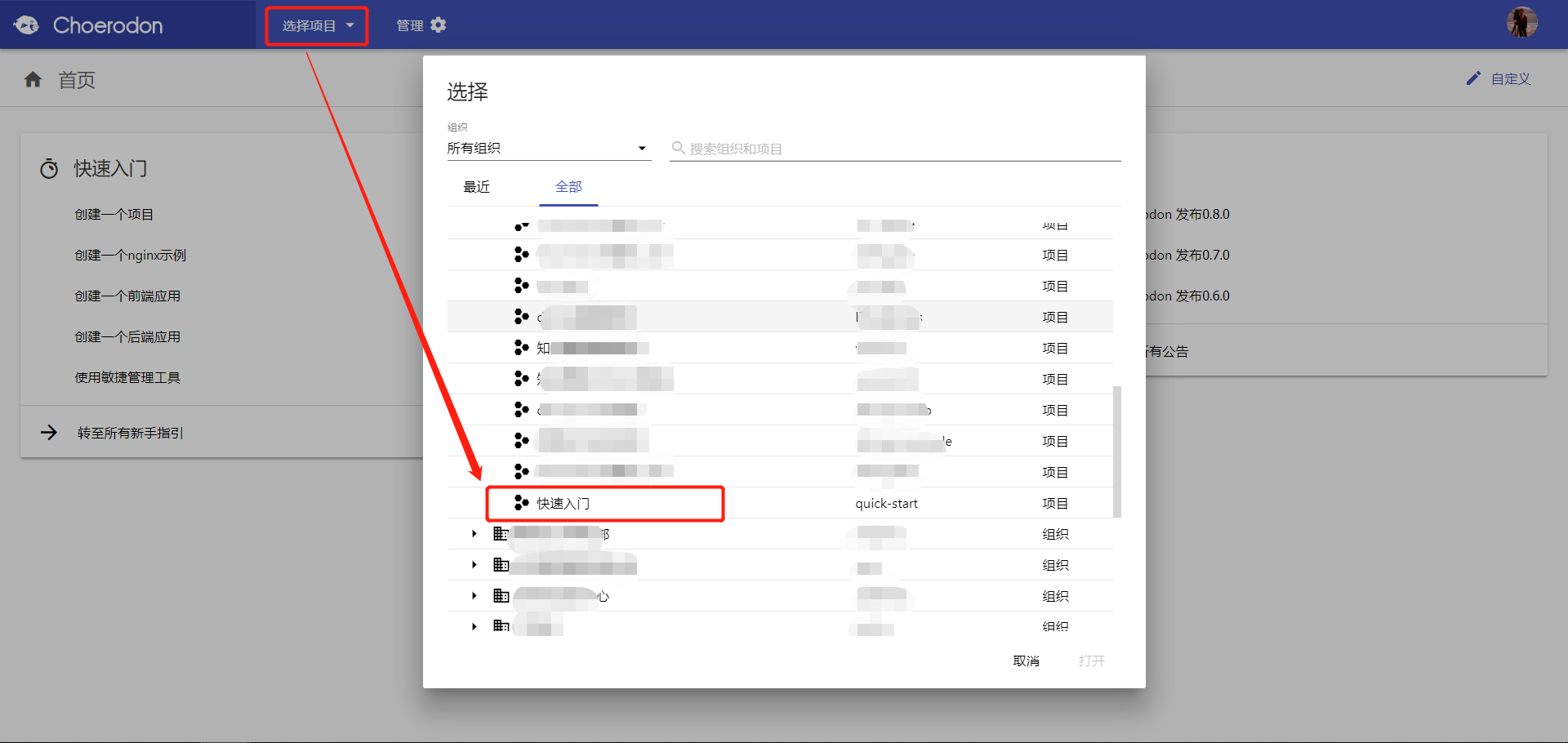Click the search magnifier icon
1568x743 pixels.
678,148
